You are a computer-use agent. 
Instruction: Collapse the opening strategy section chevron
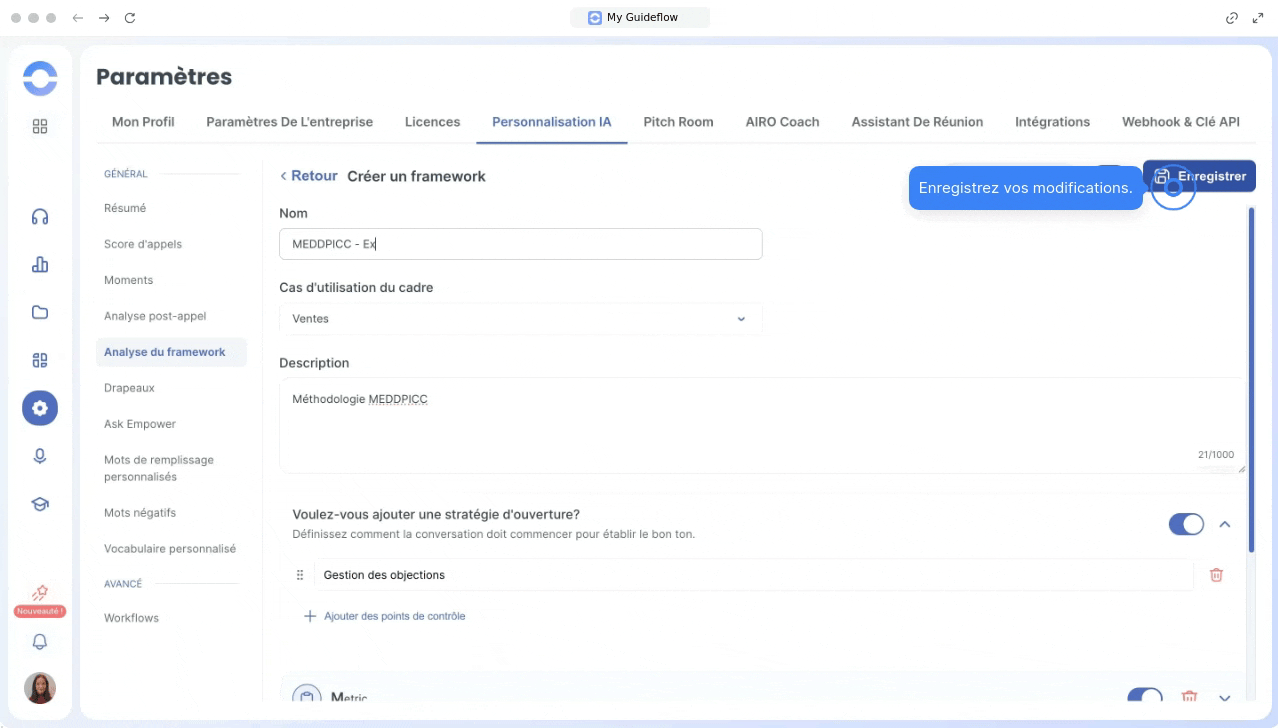1224,524
